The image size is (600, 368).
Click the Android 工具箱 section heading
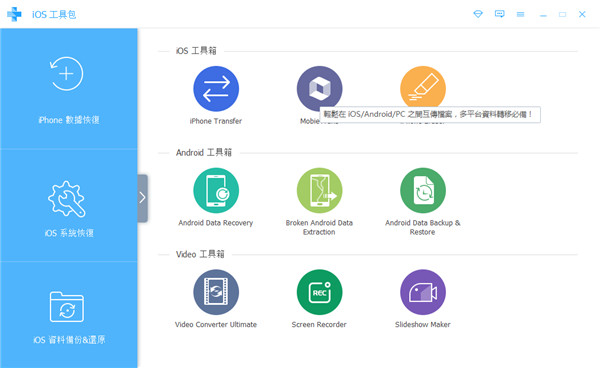pos(204,152)
